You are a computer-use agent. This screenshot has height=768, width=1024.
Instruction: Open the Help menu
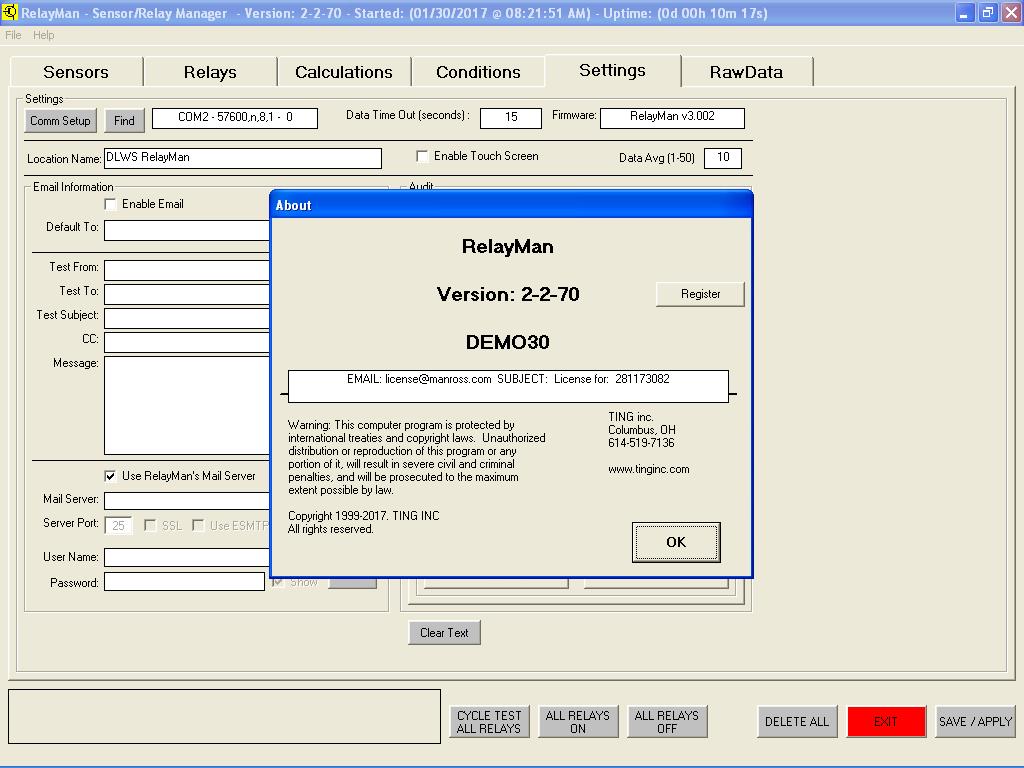click(x=44, y=35)
